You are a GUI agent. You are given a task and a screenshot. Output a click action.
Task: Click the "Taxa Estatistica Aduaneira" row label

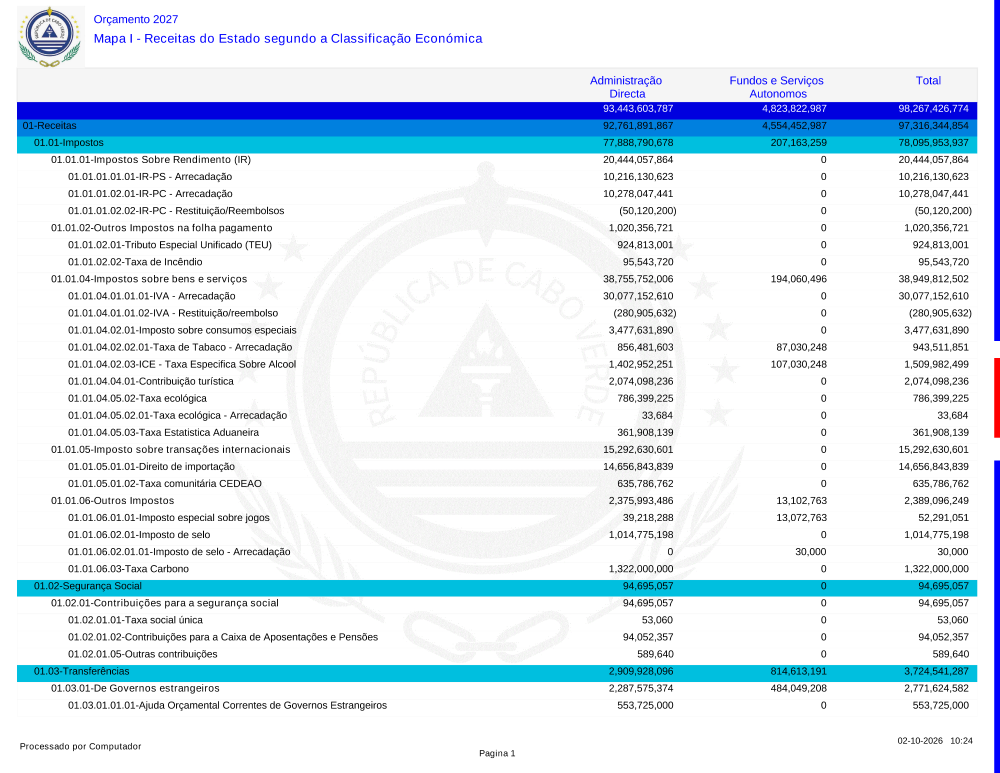pos(163,432)
